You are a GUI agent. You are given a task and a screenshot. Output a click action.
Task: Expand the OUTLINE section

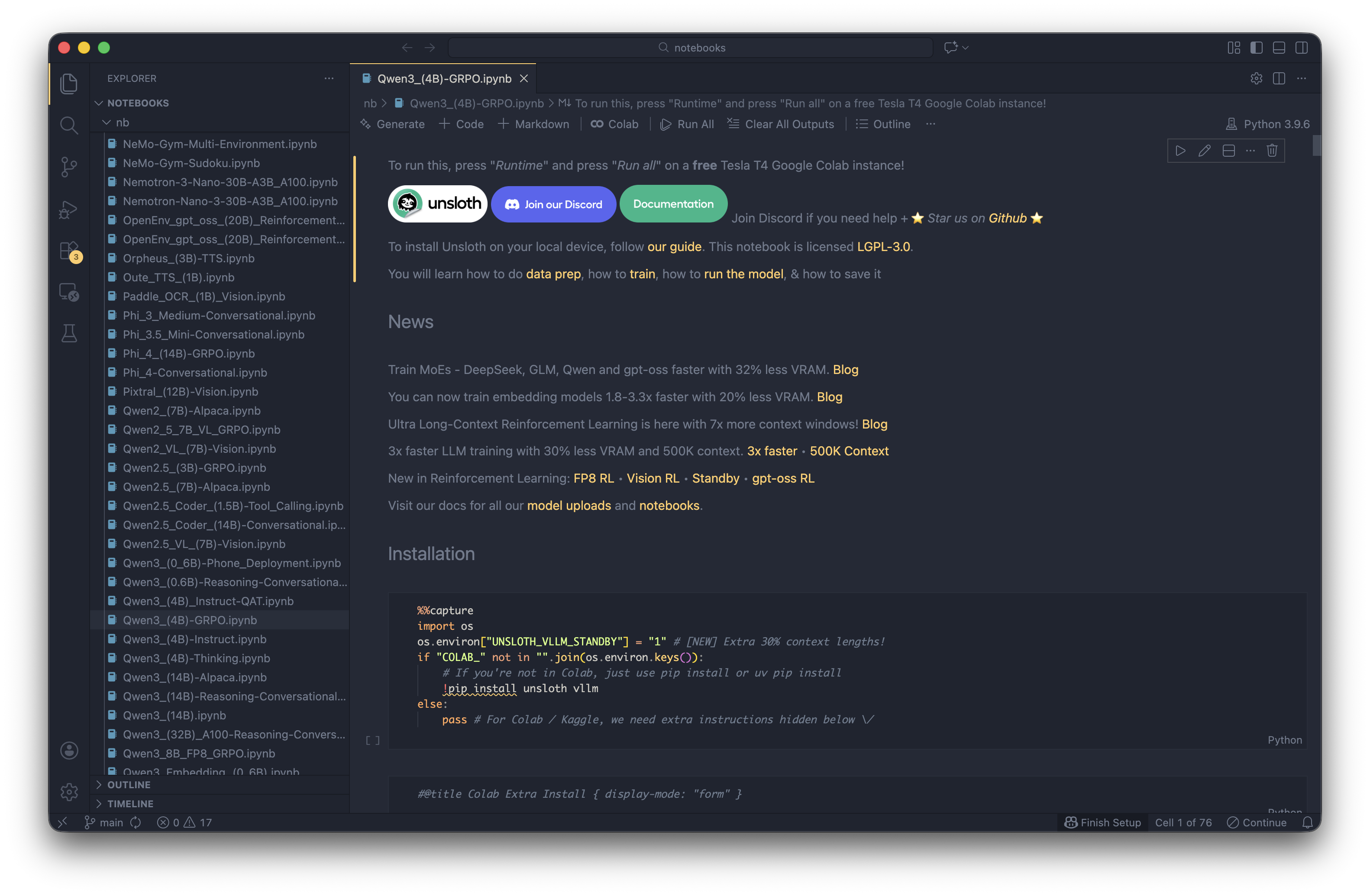(x=128, y=784)
